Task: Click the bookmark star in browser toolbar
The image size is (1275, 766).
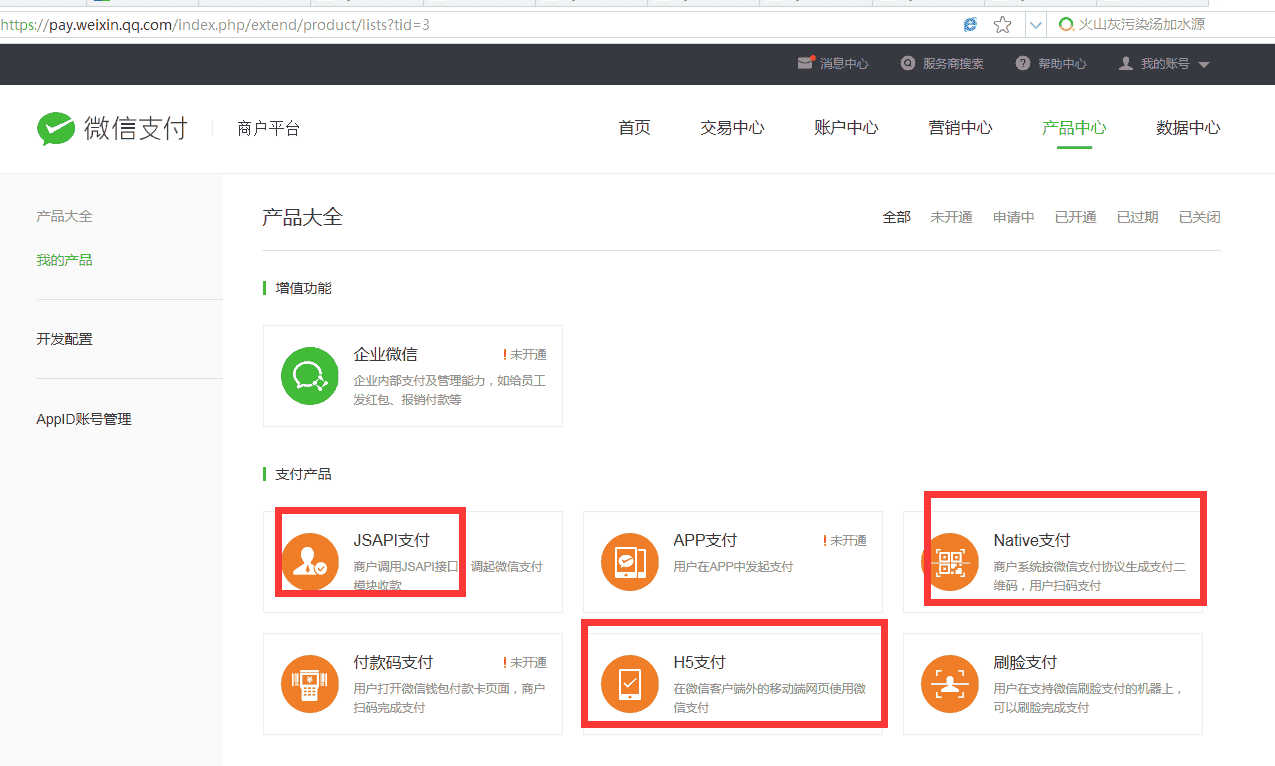Action: tap(1002, 23)
